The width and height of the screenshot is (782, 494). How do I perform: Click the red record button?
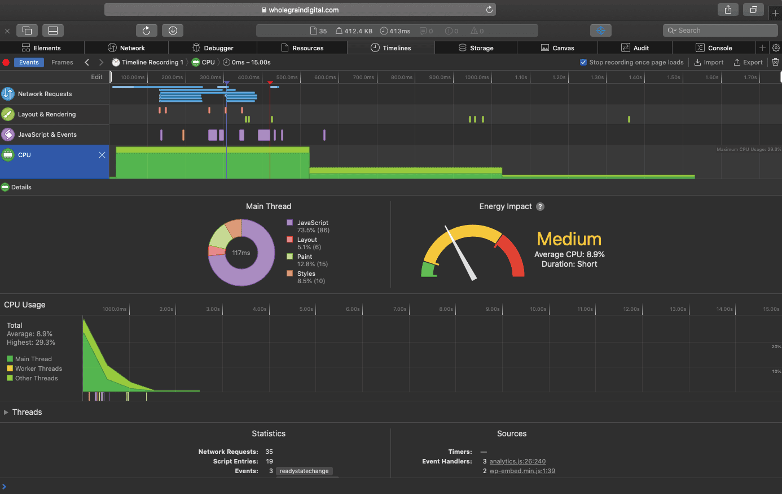point(6,62)
